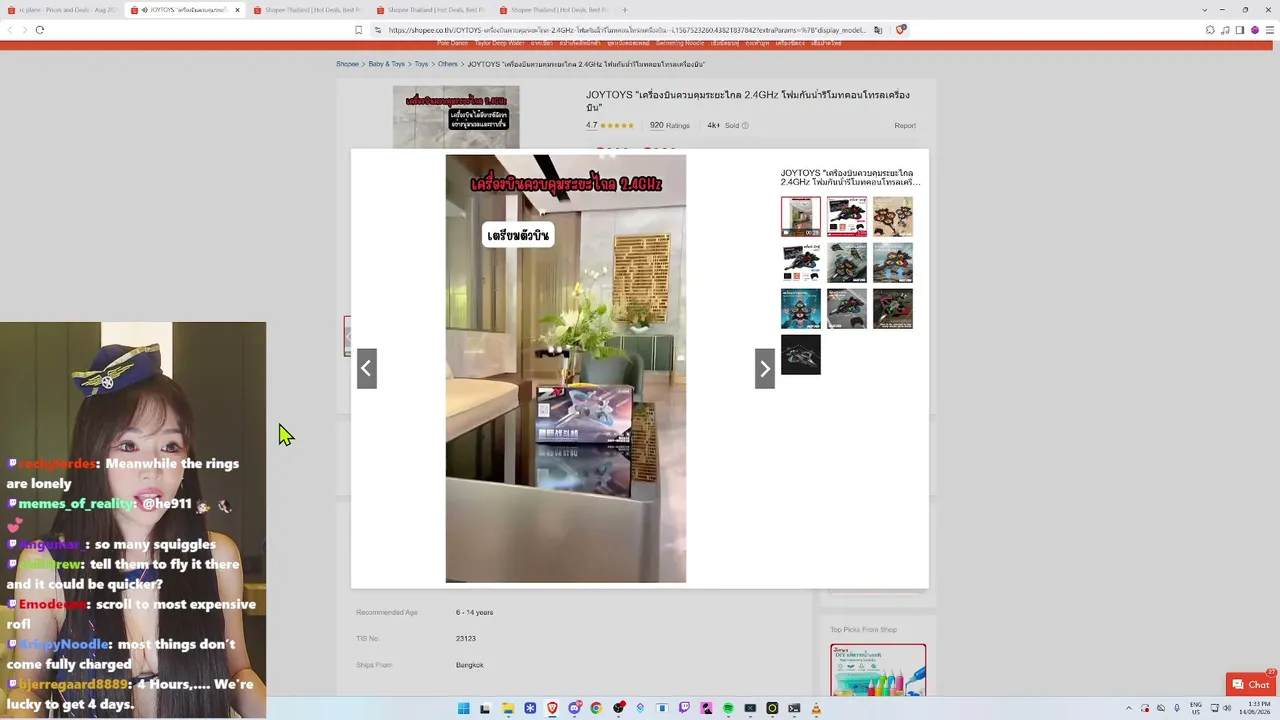Open the Toys breadcrumb link
The height and width of the screenshot is (720, 1280).
421,64
